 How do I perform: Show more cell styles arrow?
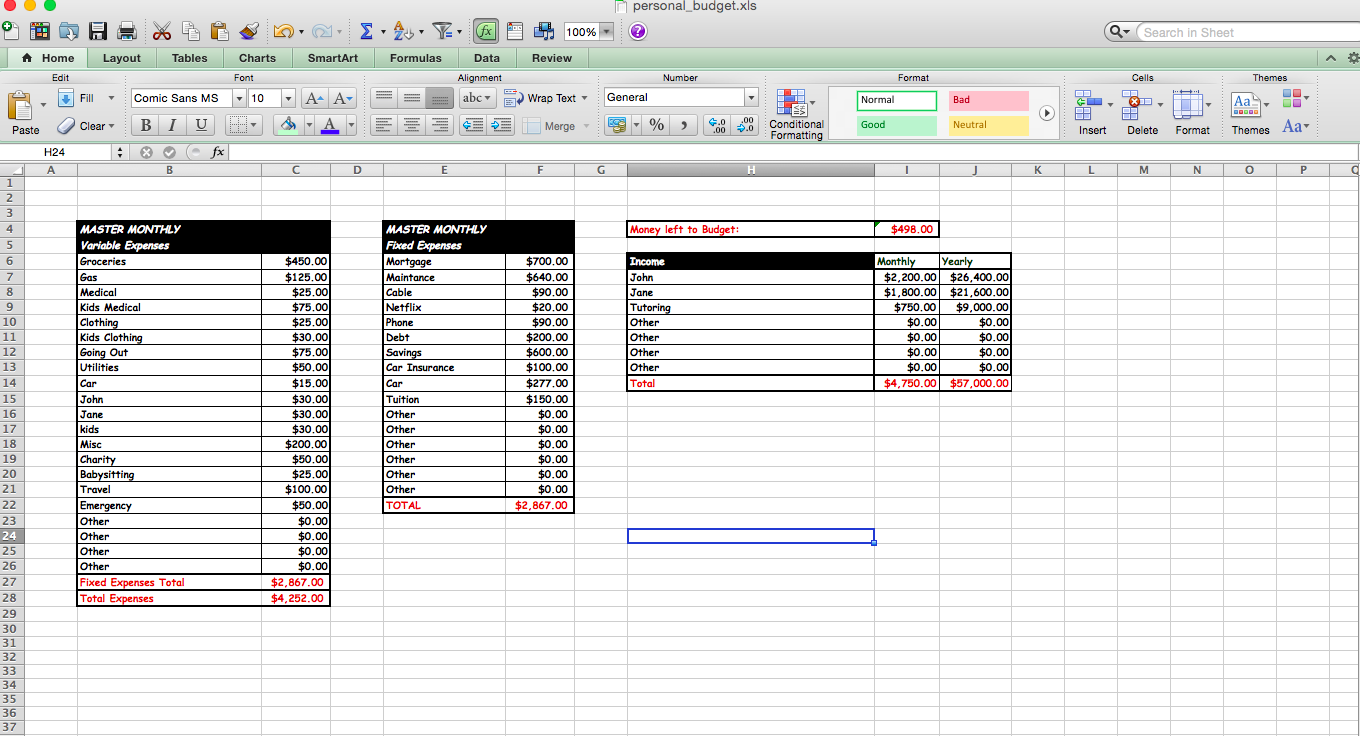[1047, 113]
